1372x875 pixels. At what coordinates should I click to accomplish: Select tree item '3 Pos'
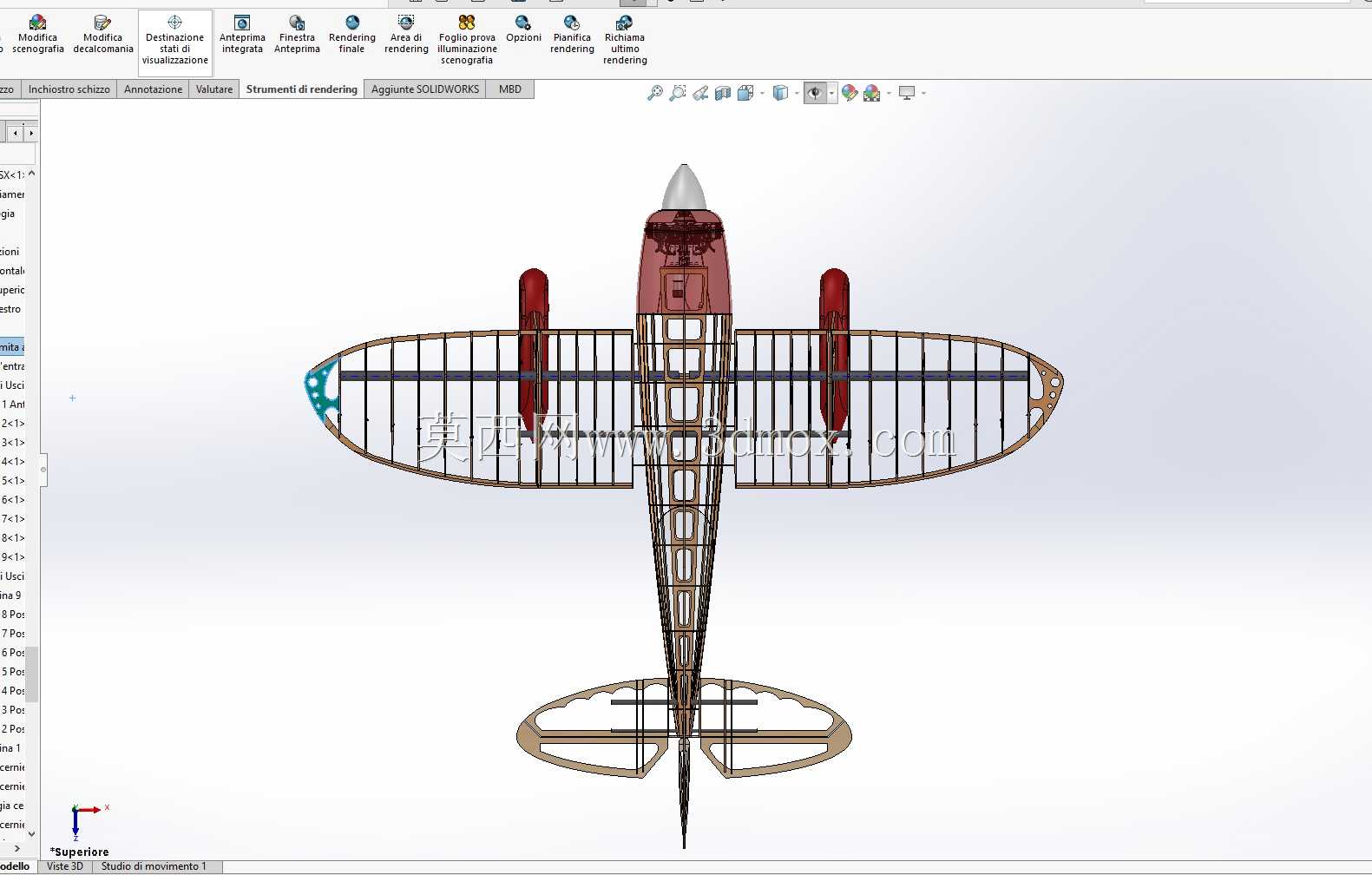pyautogui.click(x=13, y=710)
